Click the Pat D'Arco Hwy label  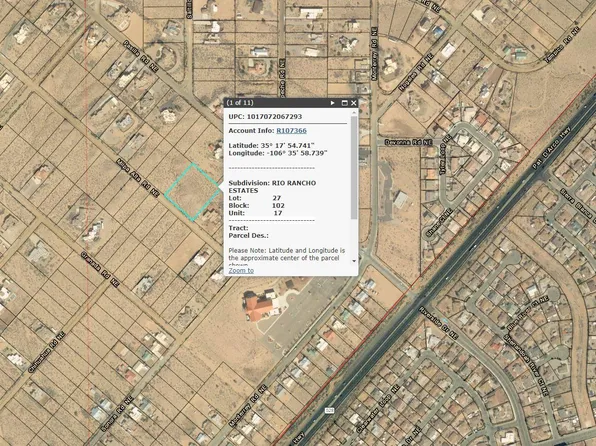click(552, 149)
